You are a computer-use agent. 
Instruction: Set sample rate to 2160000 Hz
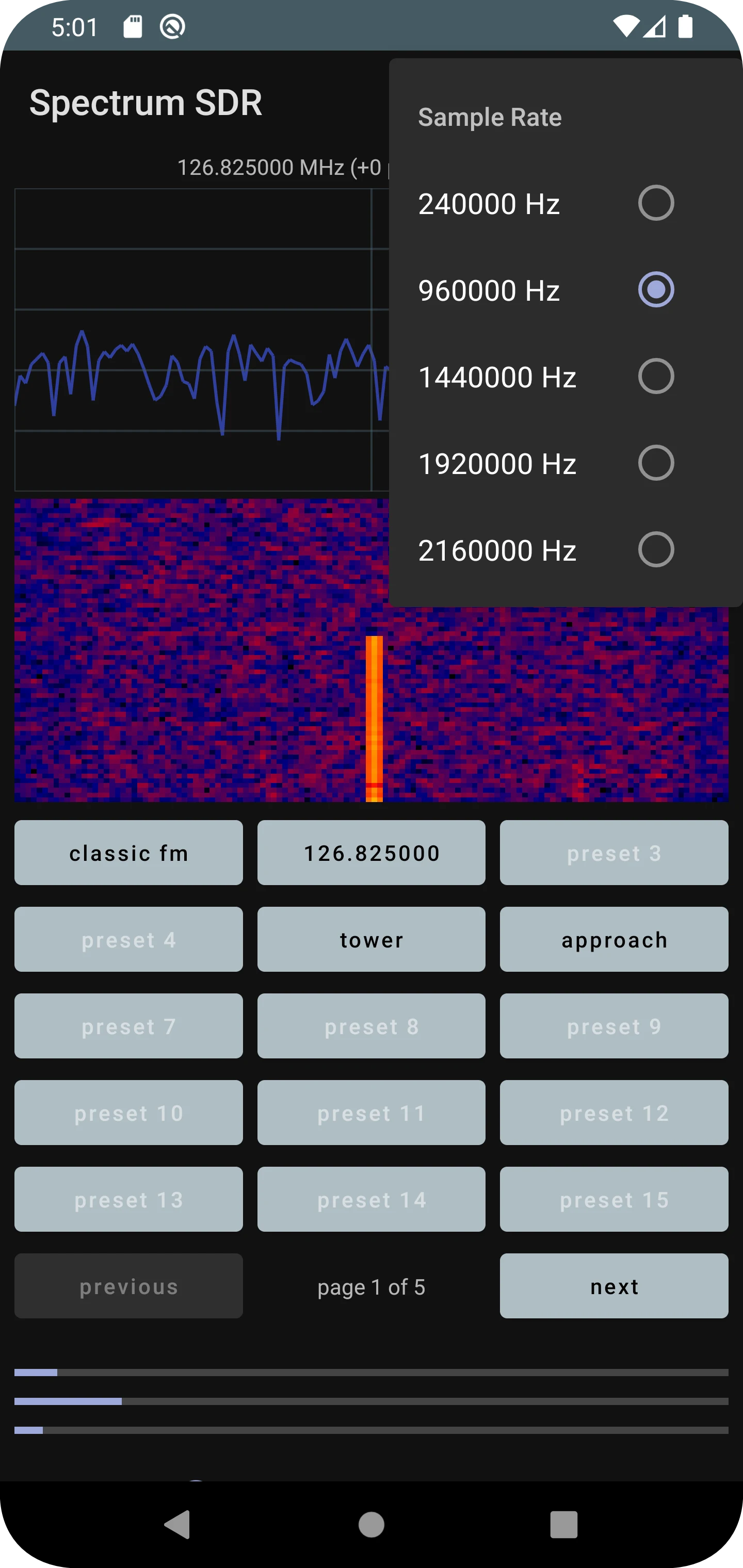pyautogui.click(x=566, y=550)
